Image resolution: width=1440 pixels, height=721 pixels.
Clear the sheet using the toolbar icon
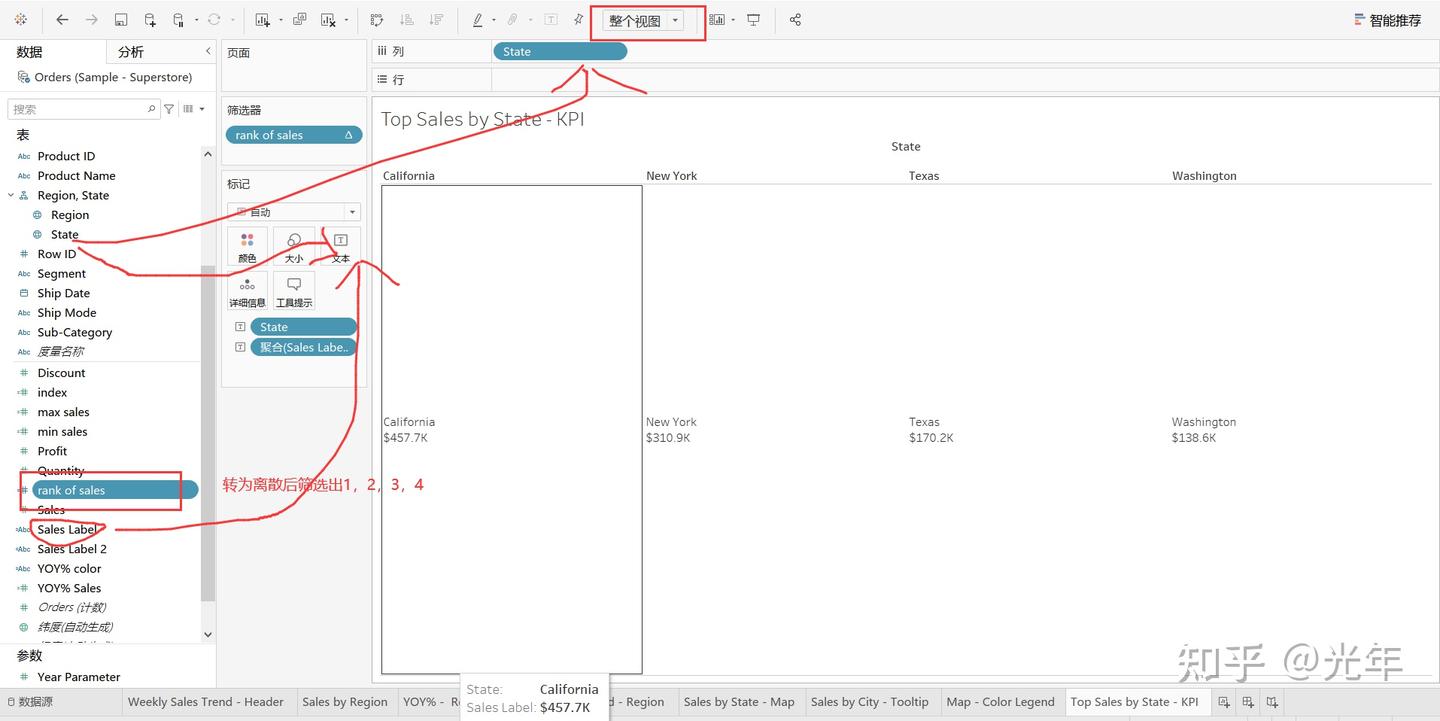click(329, 20)
